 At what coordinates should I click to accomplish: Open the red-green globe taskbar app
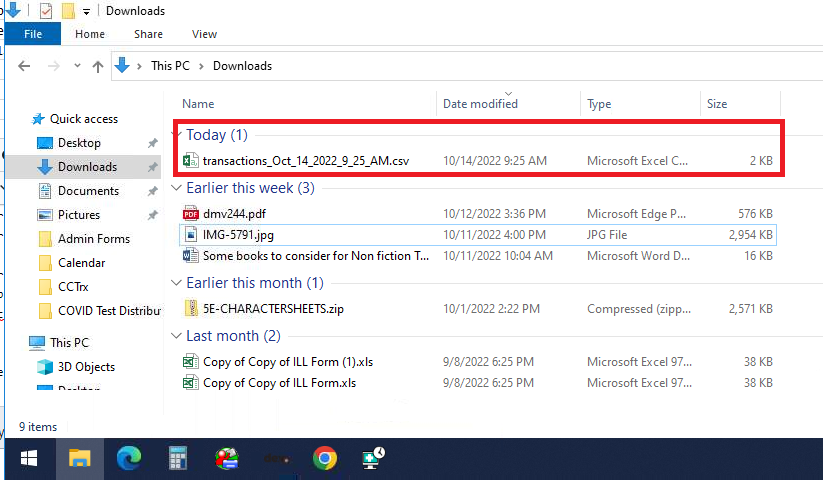(227, 459)
